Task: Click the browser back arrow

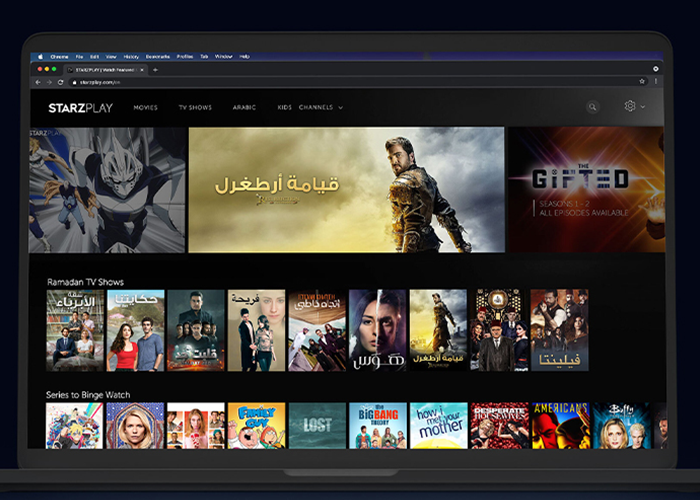Action: tap(40, 81)
